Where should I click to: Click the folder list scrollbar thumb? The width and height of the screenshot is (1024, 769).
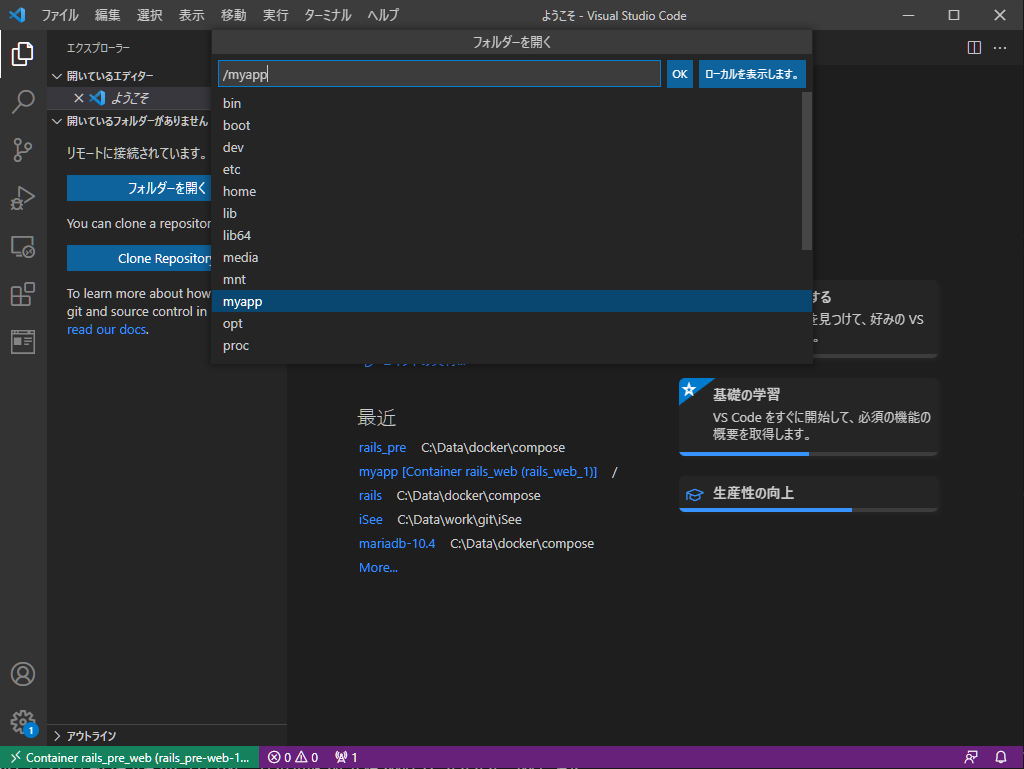(807, 171)
